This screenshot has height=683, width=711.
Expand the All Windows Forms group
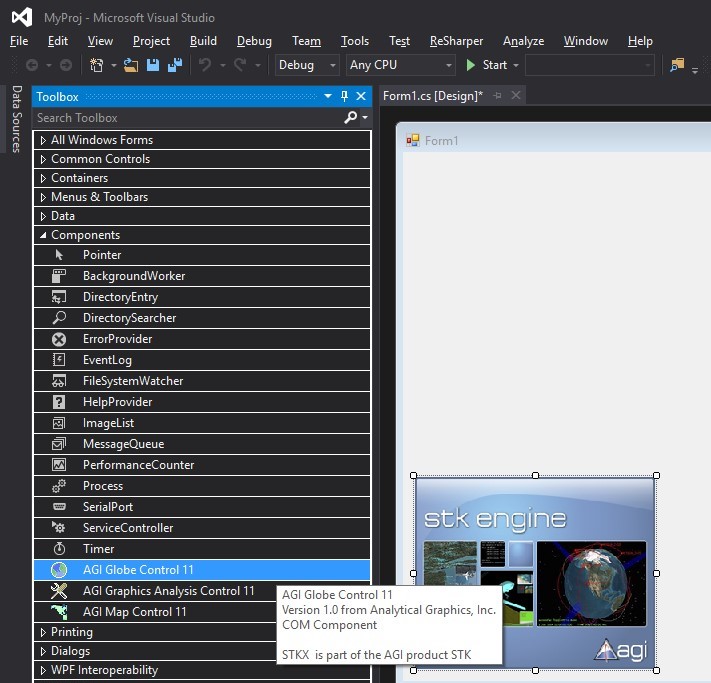(43, 140)
